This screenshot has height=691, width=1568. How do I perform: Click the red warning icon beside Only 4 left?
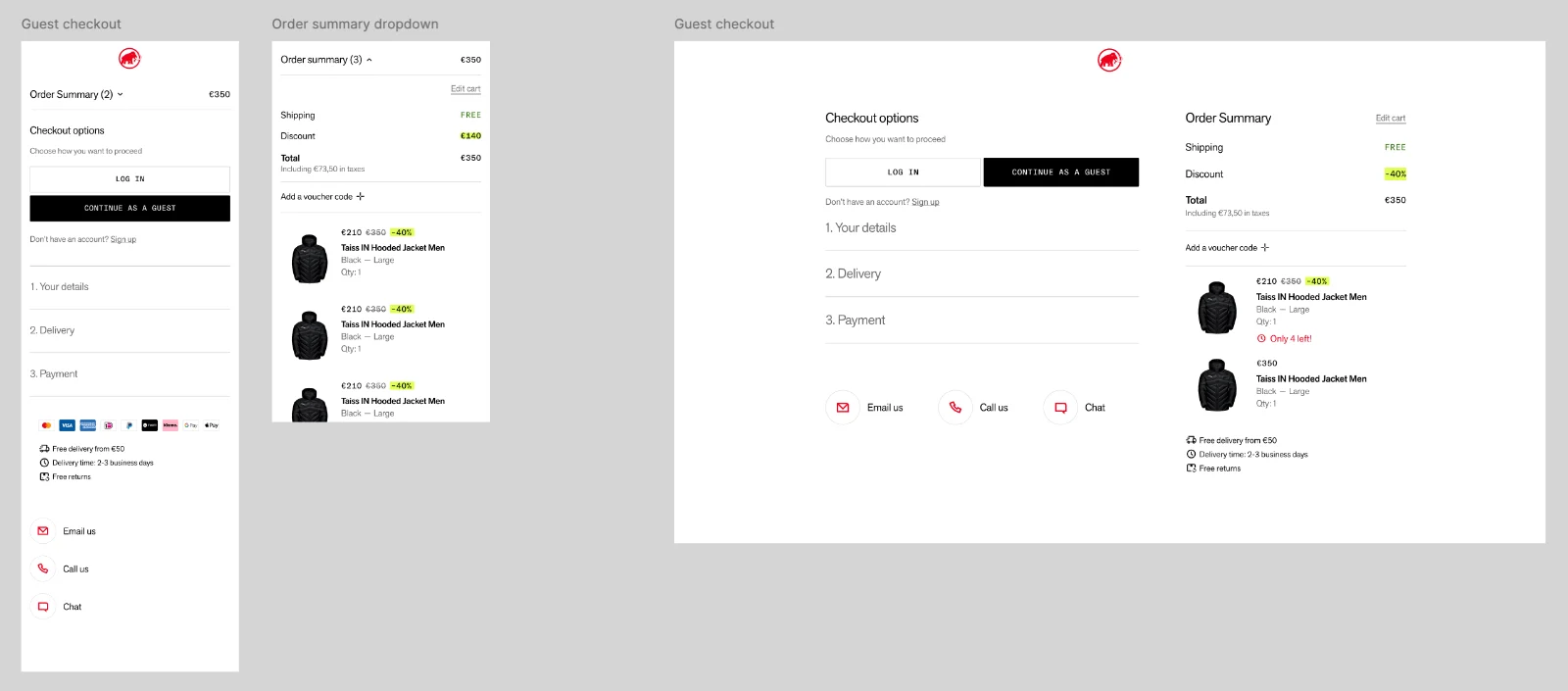click(1261, 338)
